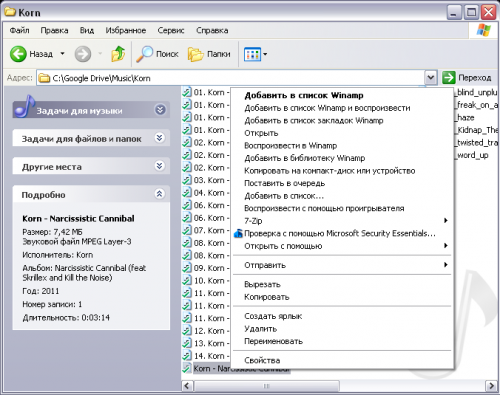Open the 7-Zip submenu
The width and height of the screenshot is (500, 395).
pyautogui.click(x=342, y=221)
